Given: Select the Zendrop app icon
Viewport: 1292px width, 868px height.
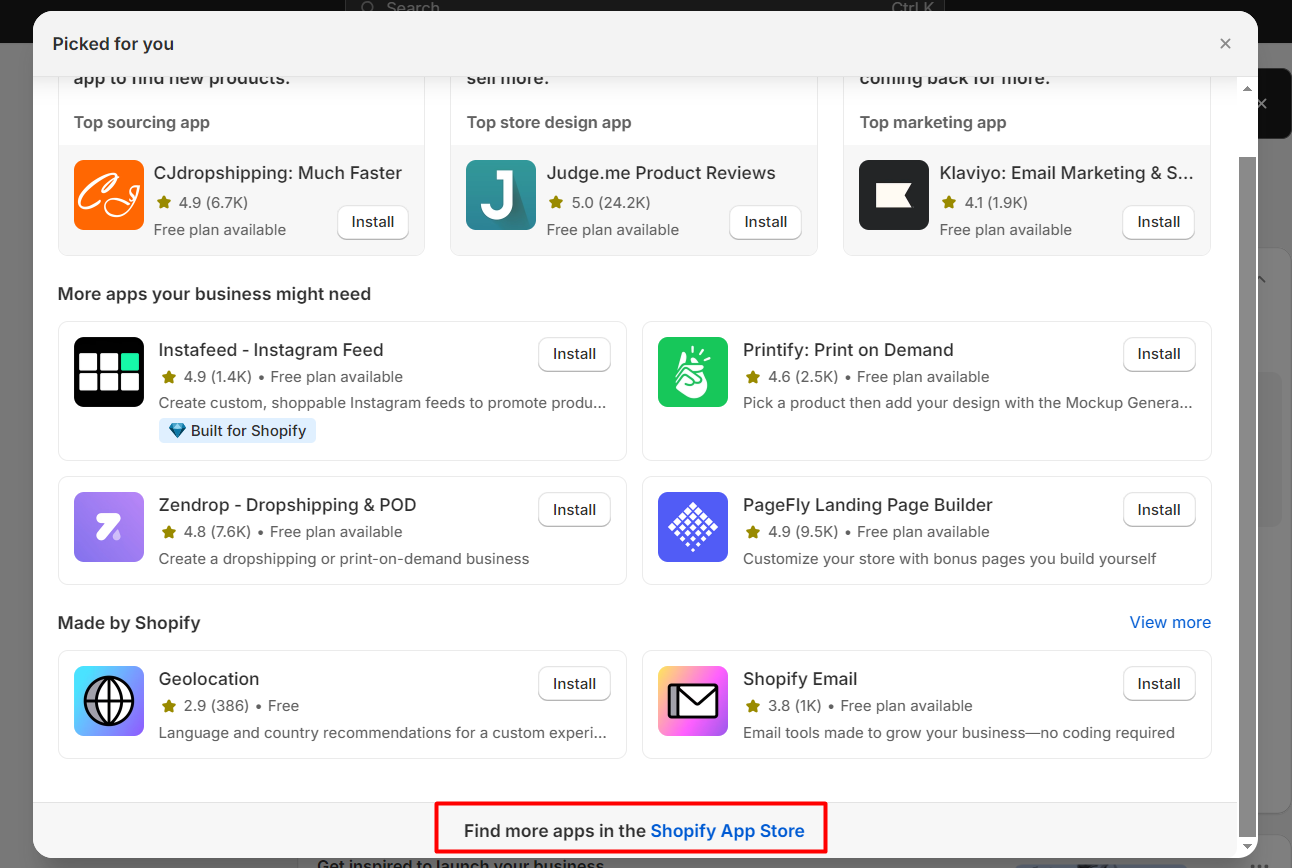Looking at the screenshot, I should click(109, 527).
